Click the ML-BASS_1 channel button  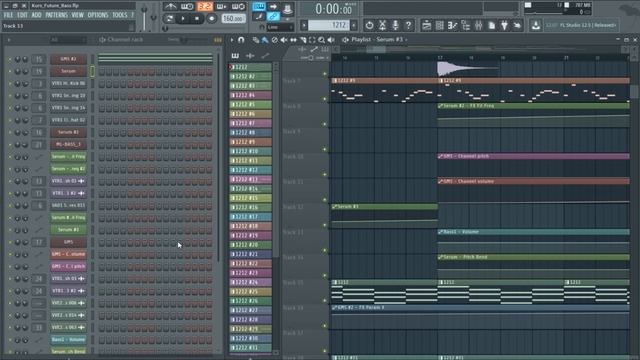[x=68, y=144]
